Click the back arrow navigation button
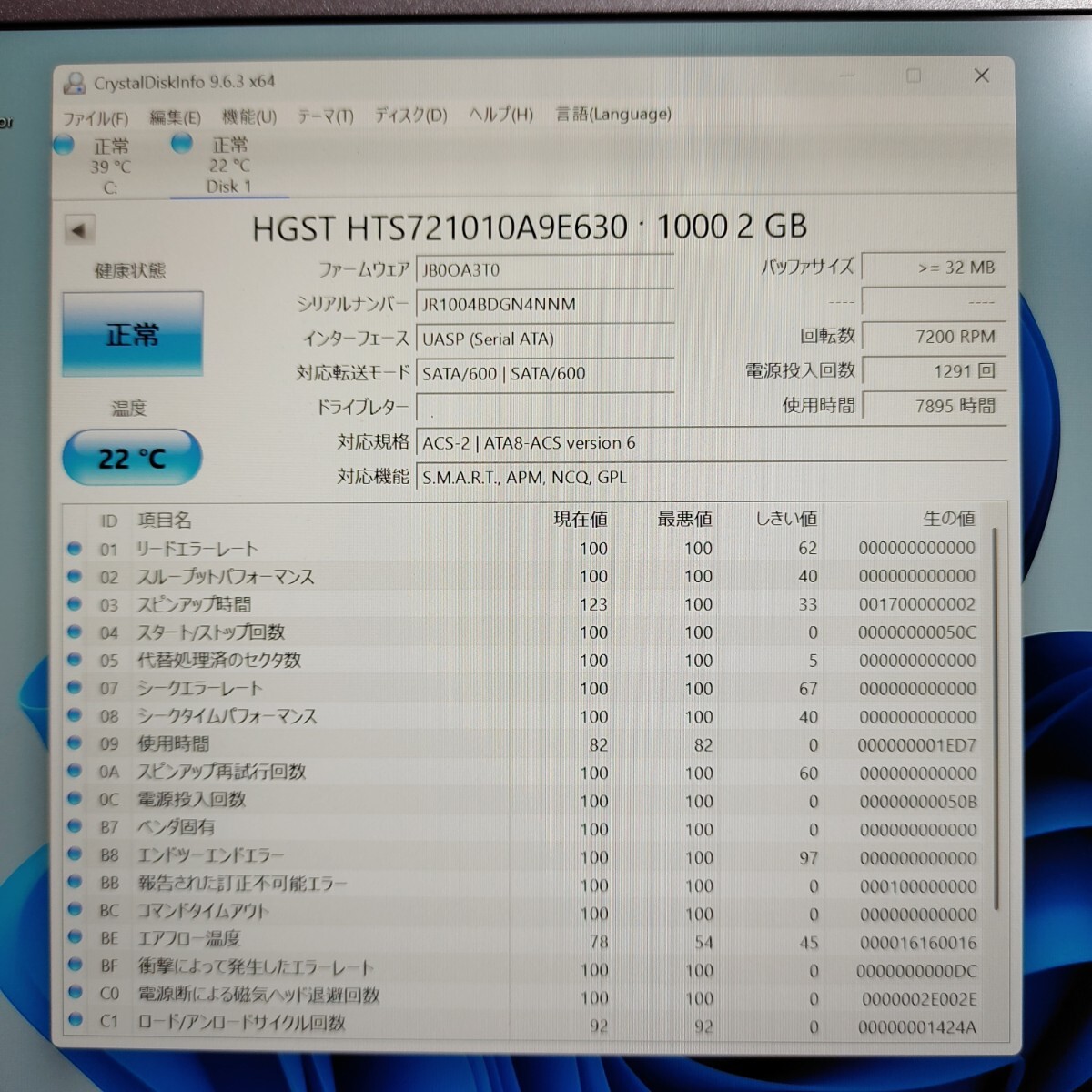 [x=80, y=229]
